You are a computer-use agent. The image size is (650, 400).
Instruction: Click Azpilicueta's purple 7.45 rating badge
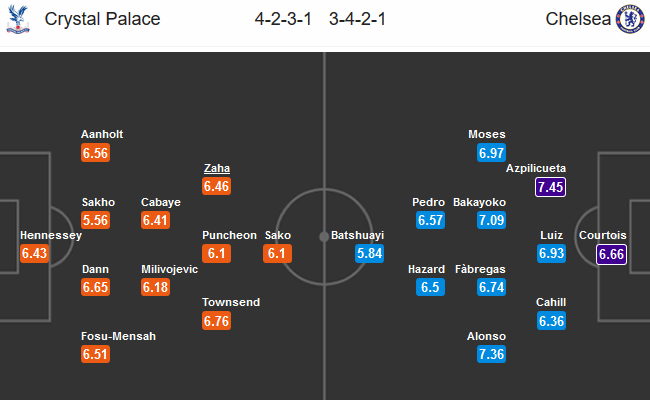(x=551, y=187)
